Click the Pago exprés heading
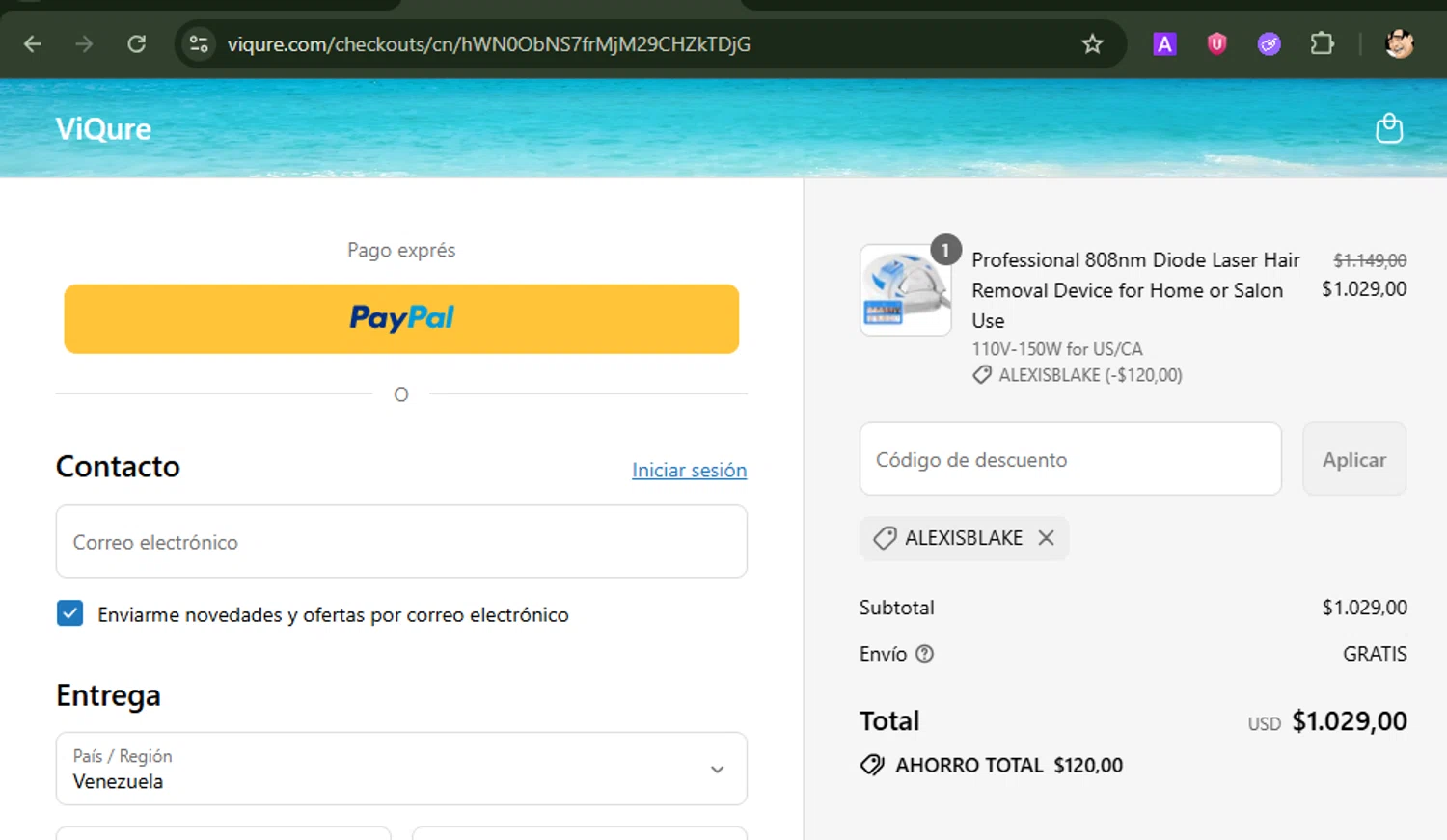The width and height of the screenshot is (1447, 840). pyautogui.click(x=401, y=250)
